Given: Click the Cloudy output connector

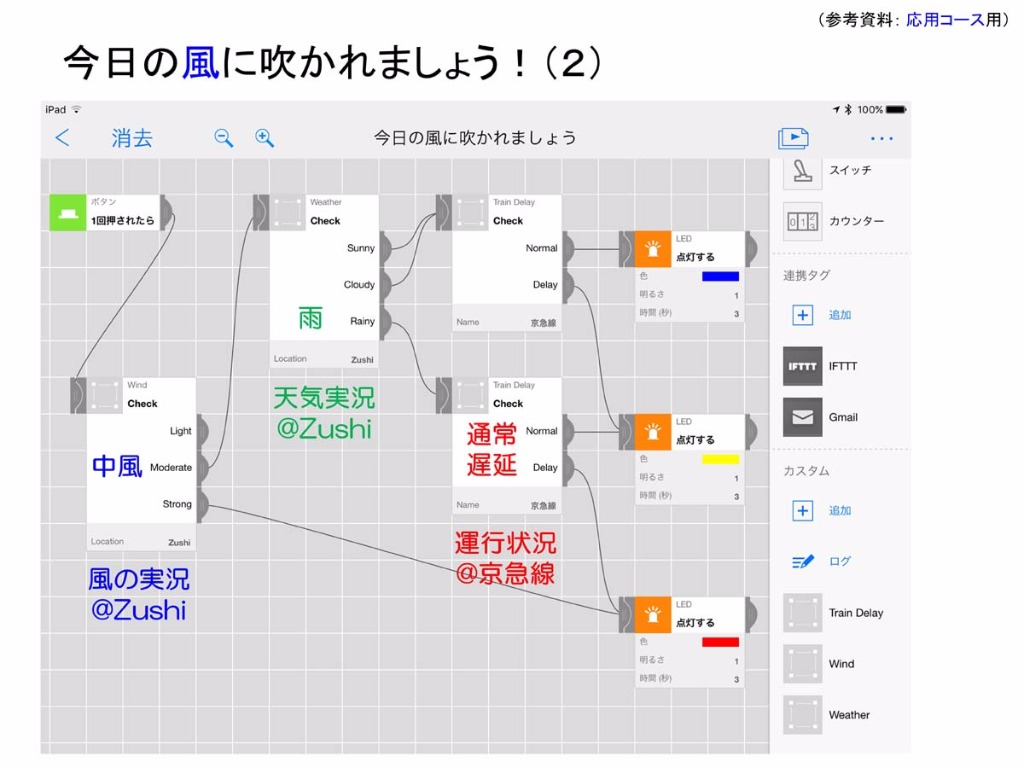Looking at the screenshot, I should pos(385,285).
